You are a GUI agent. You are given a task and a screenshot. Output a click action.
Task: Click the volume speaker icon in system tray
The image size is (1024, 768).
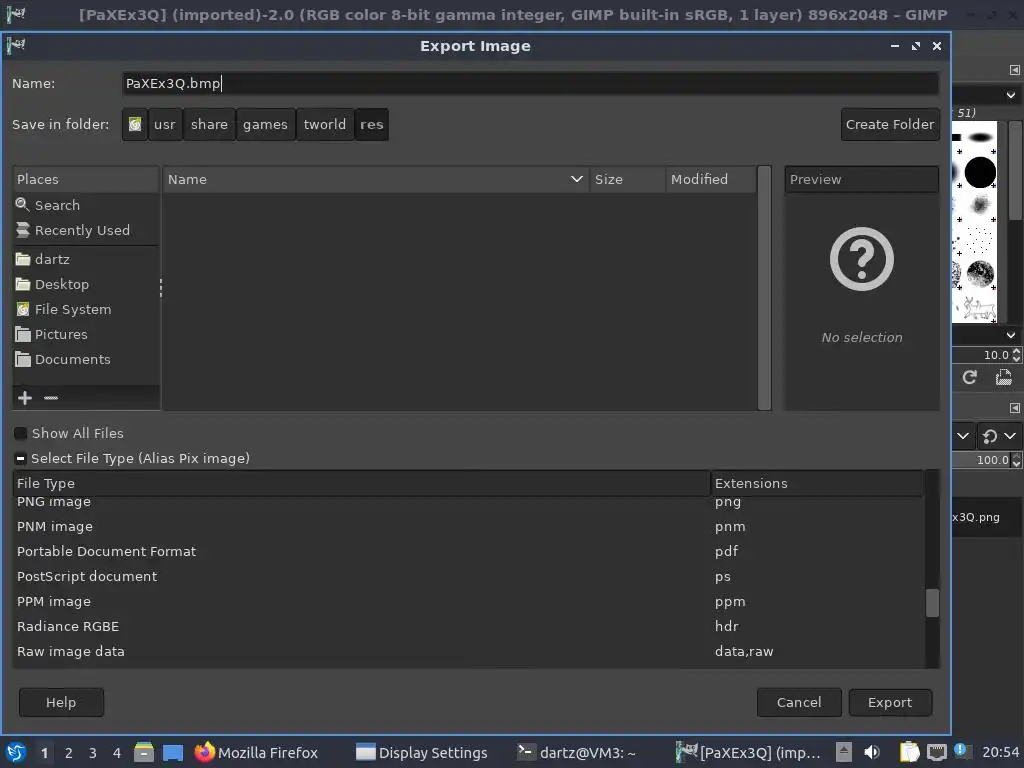pos(872,752)
